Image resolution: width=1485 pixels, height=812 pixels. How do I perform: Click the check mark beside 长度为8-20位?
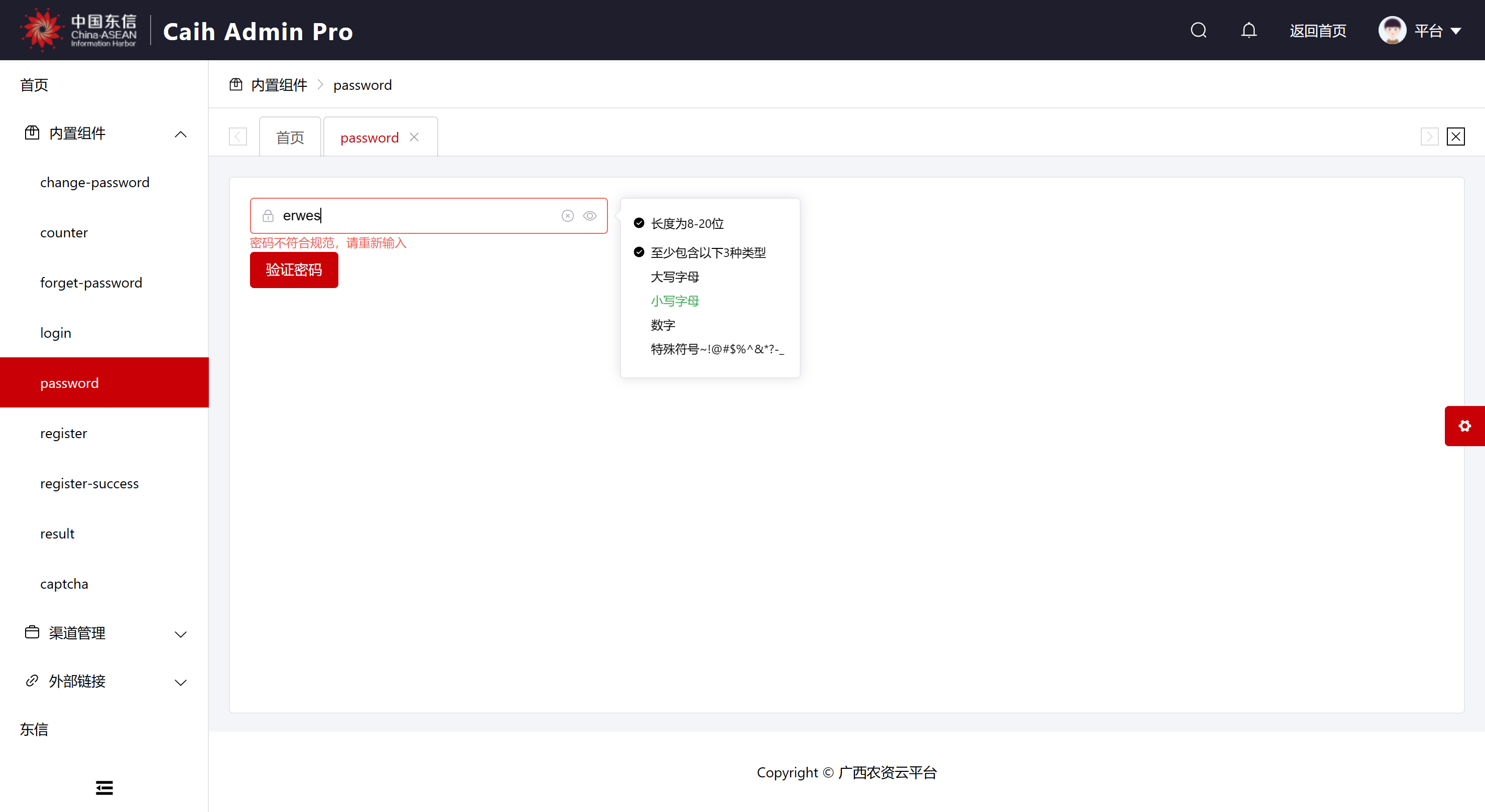[639, 223]
